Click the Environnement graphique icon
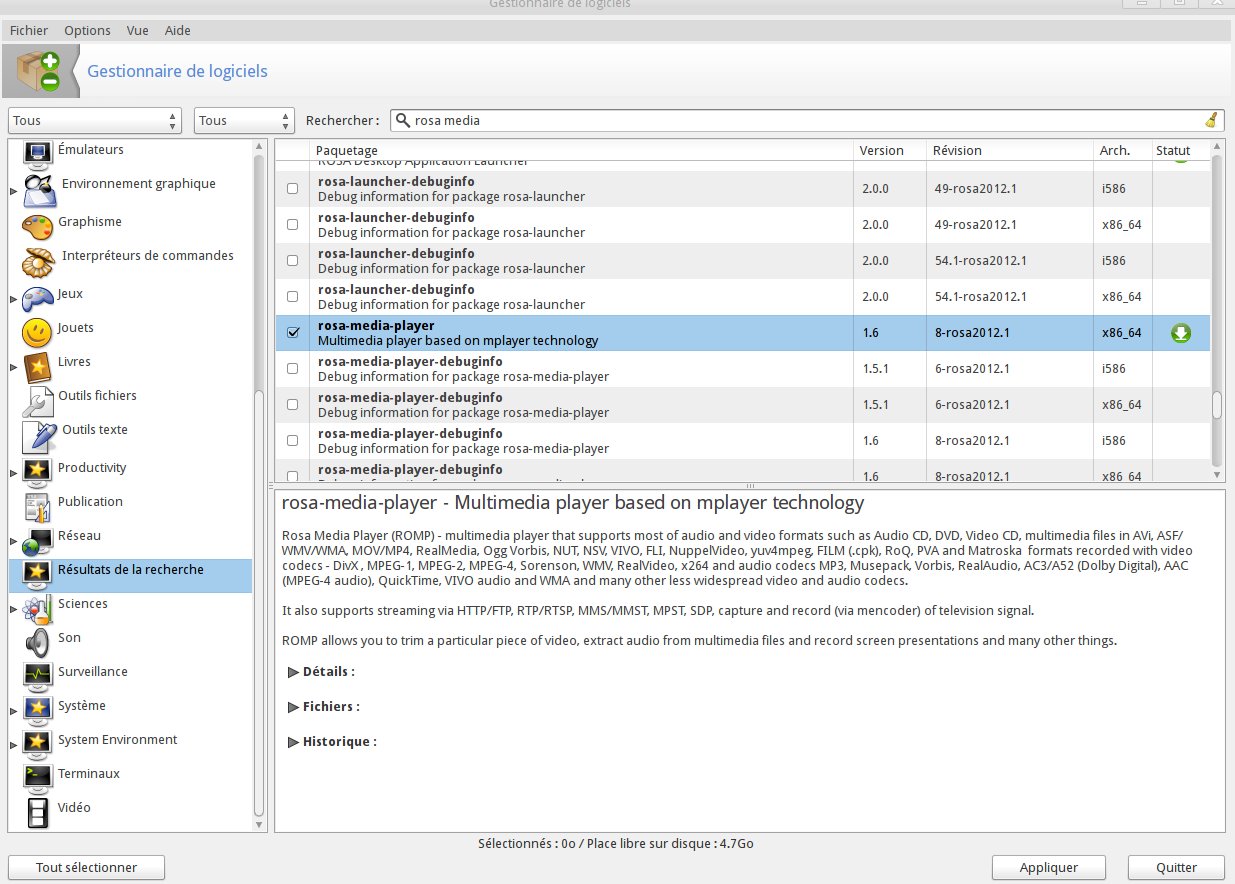Image resolution: width=1235 pixels, height=884 pixels. click(39, 189)
